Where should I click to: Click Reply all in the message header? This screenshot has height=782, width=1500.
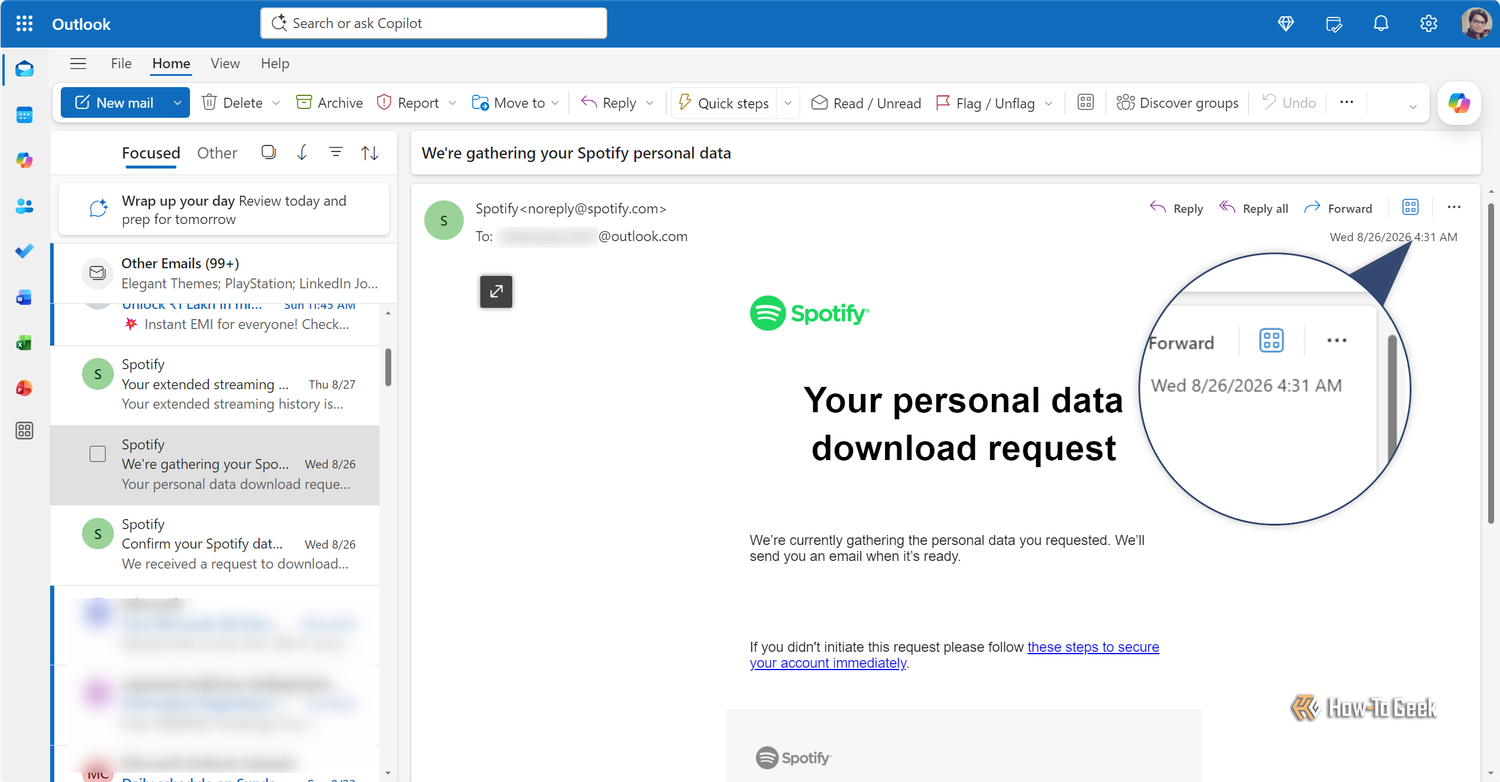(x=1253, y=208)
